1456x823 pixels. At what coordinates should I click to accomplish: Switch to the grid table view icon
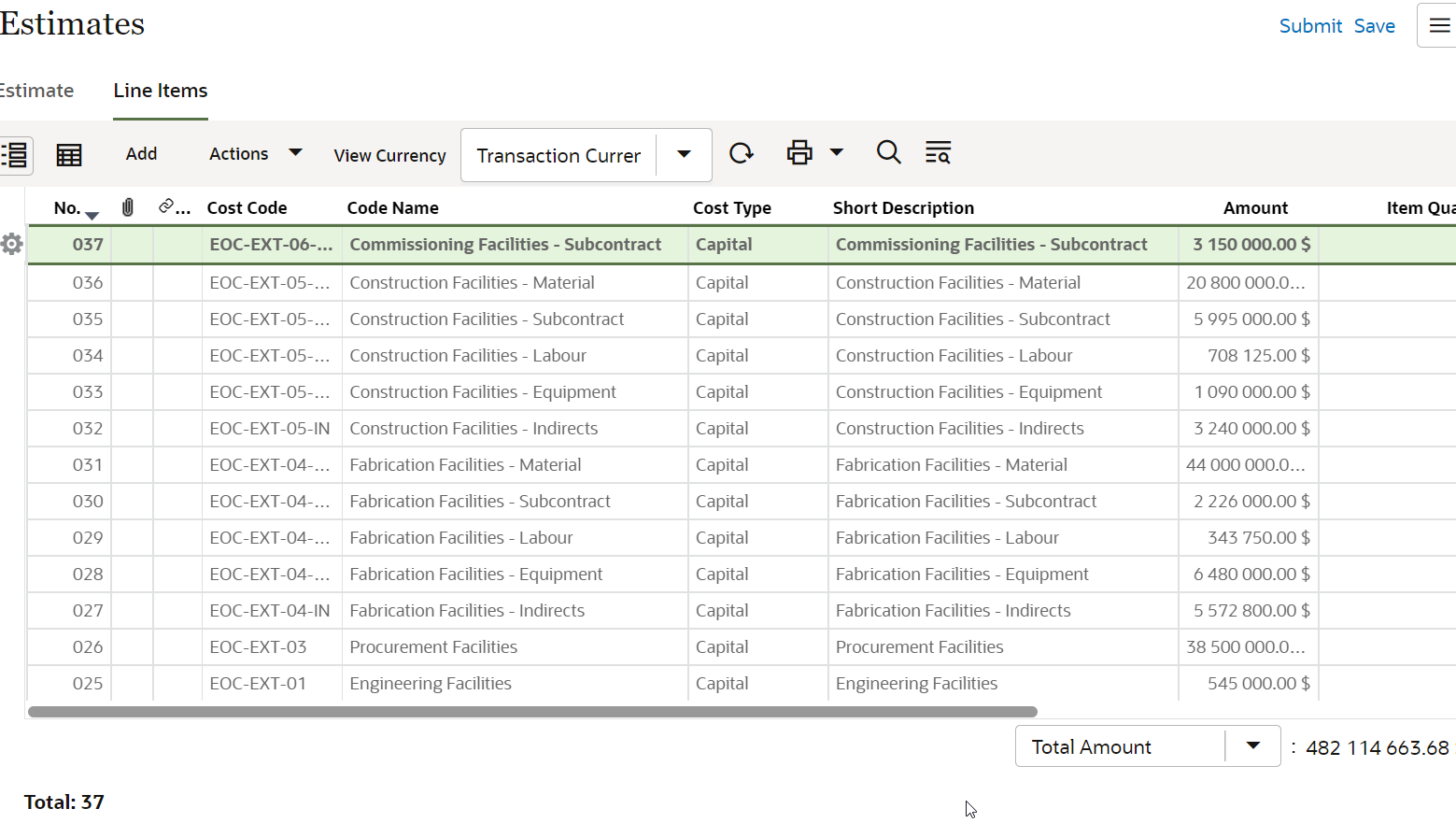(69, 155)
